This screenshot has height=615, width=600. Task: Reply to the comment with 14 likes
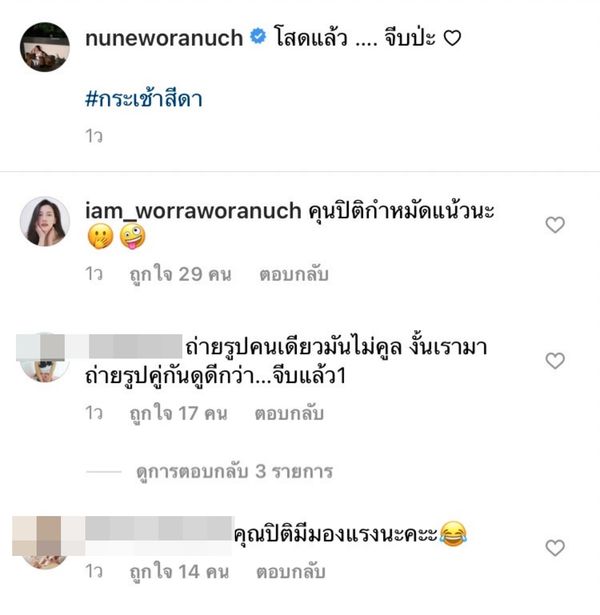[291, 572]
